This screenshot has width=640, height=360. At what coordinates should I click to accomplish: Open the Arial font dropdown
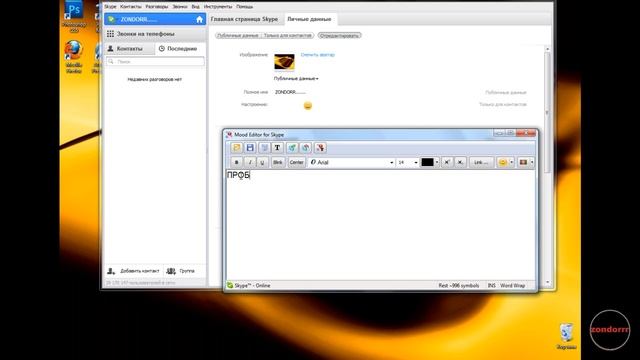tap(391, 162)
